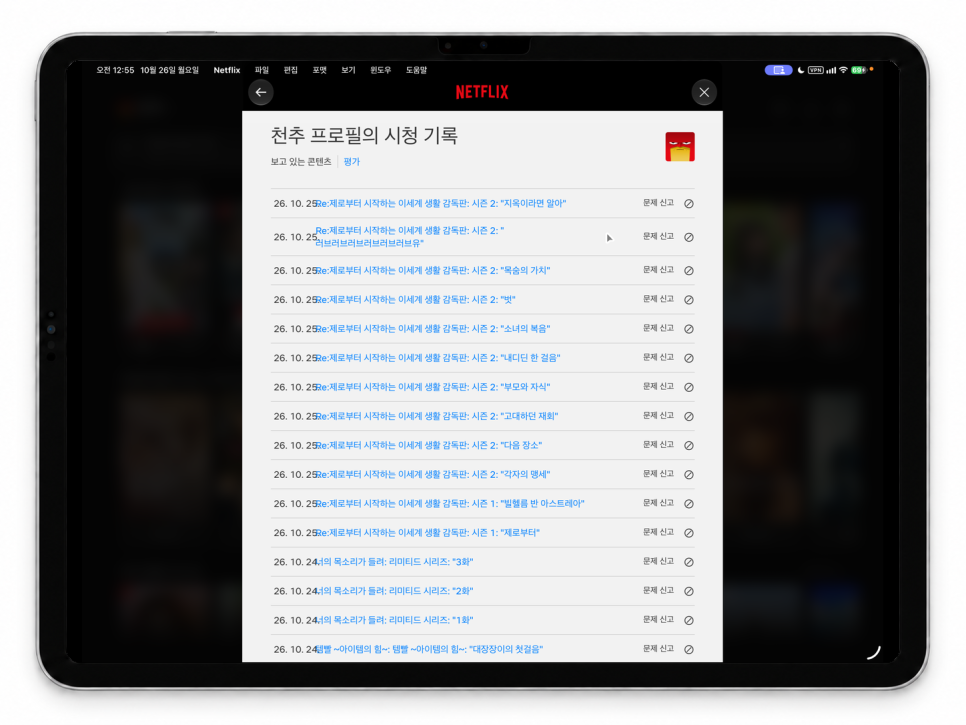Hide the "빌헬름 반 아스트레아" episode from history
Image resolution: width=966 pixels, height=725 pixels.
pyautogui.click(x=689, y=504)
